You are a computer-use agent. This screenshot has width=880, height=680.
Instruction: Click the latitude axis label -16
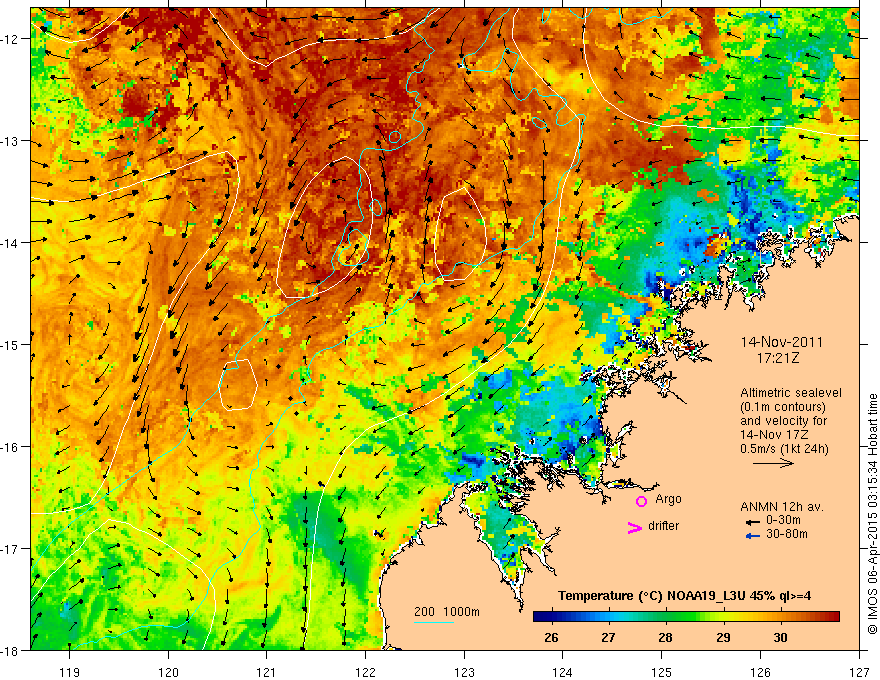coord(12,447)
